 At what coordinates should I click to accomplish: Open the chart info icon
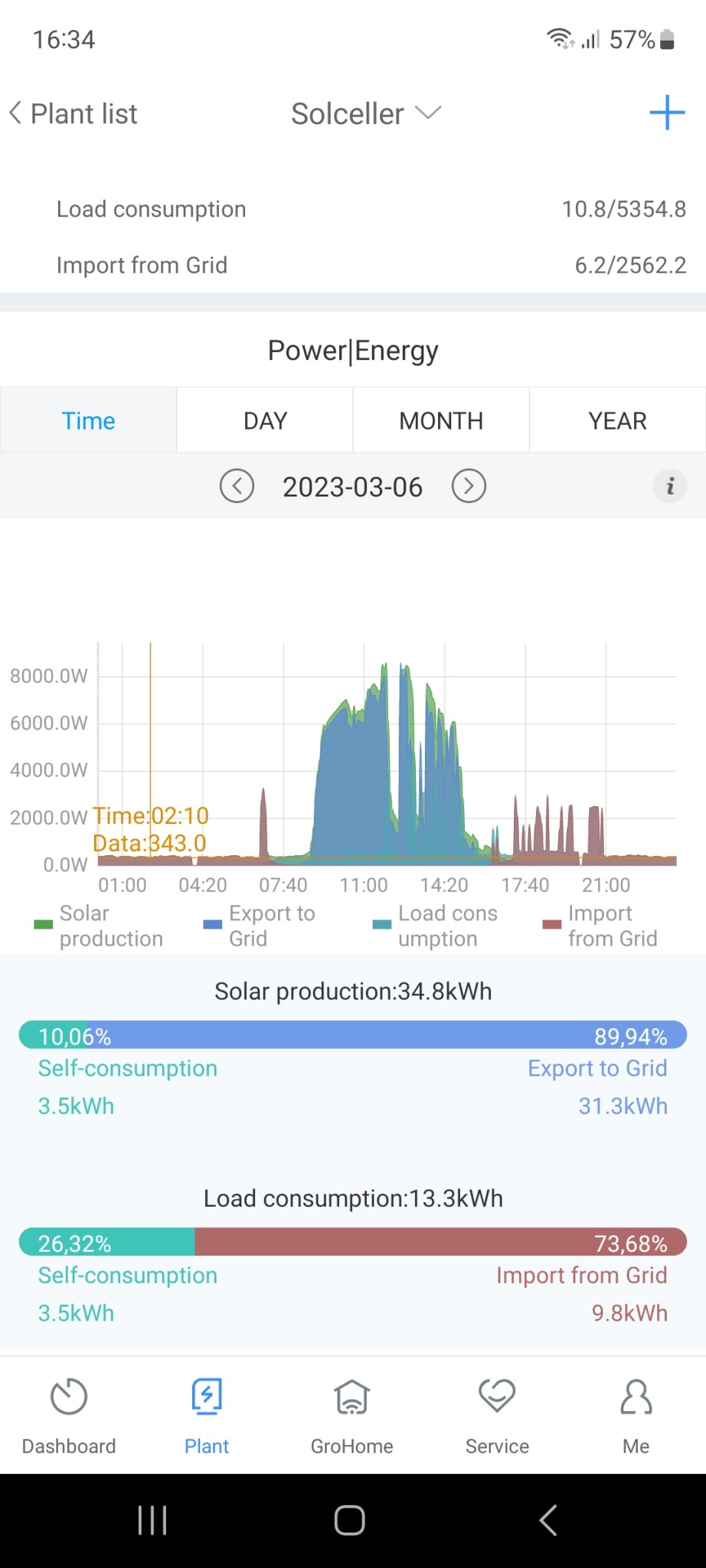click(670, 486)
